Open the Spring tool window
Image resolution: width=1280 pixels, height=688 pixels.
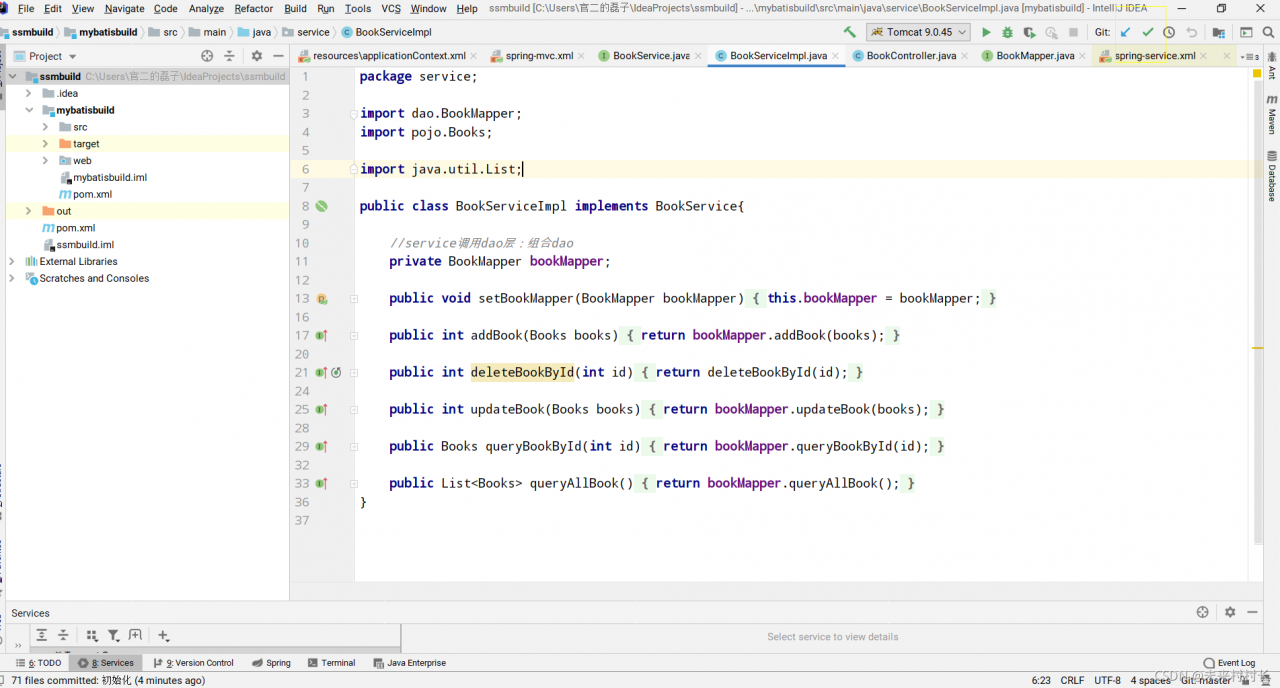(272, 663)
